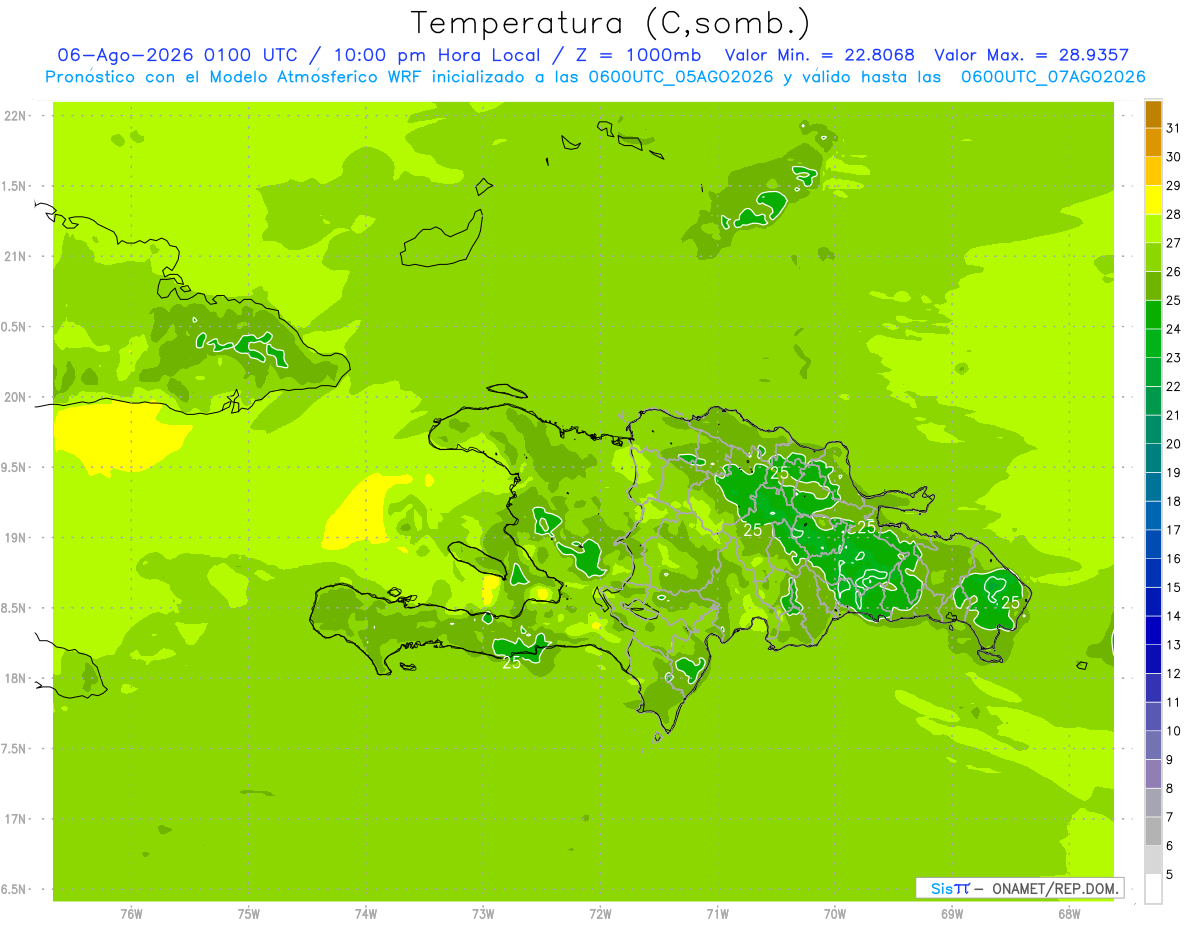
Task: Click the date text '06-Ago-2026 0100 UTC'
Action: click(177, 55)
